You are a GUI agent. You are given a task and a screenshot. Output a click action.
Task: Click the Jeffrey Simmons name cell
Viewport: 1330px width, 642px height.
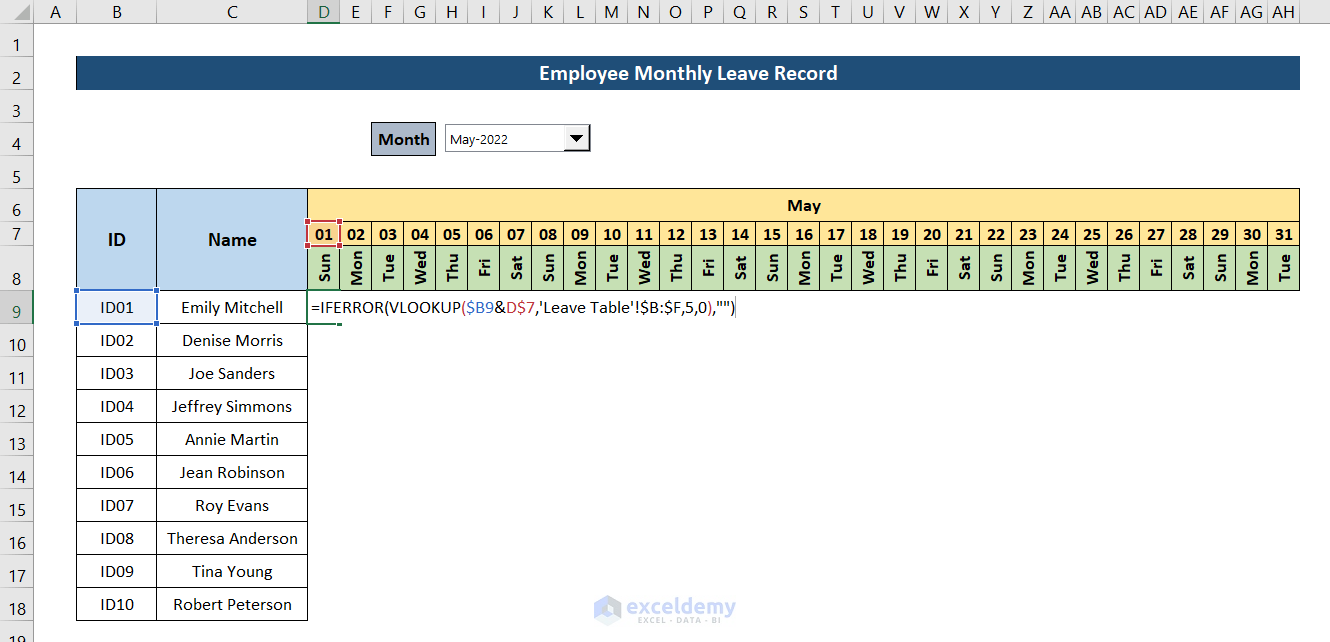[232, 407]
